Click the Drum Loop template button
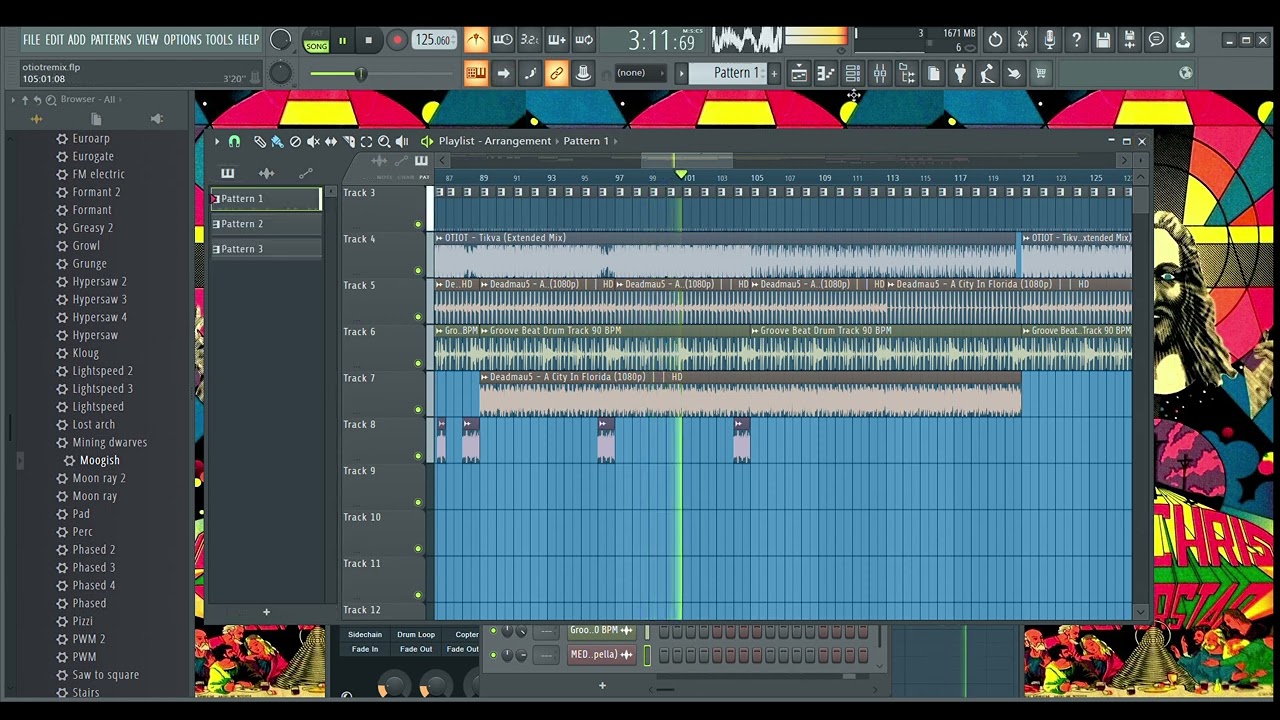This screenshot has width=1280, height=720. (416, 634)
